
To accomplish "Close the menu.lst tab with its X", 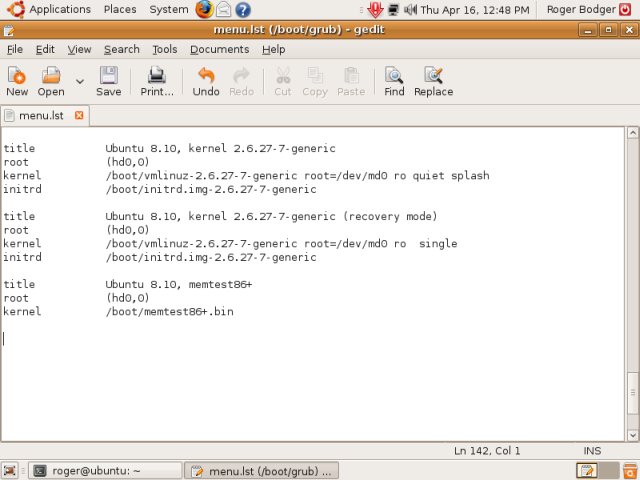I will tap(79, 116).
